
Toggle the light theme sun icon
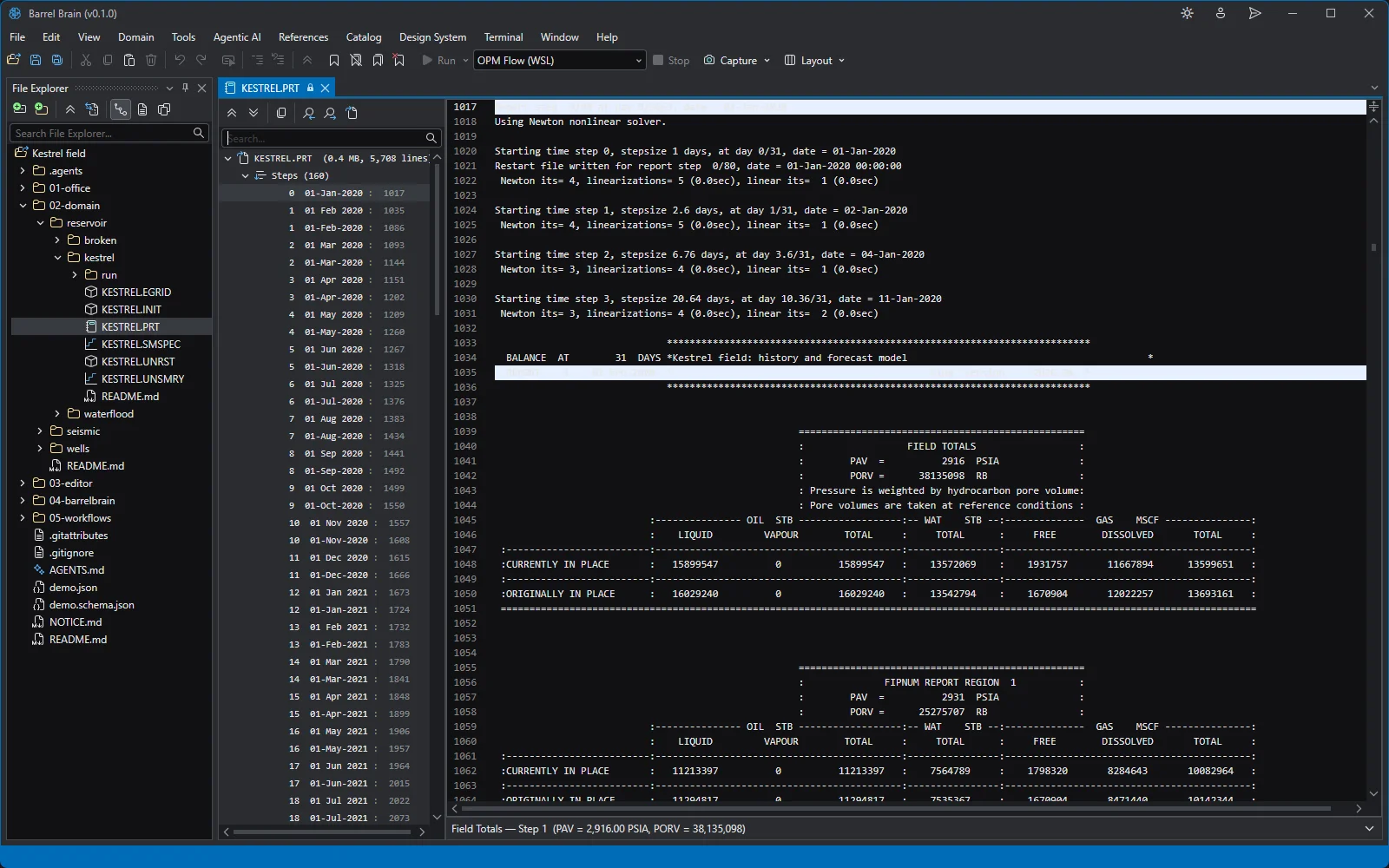coord(1188,13)
